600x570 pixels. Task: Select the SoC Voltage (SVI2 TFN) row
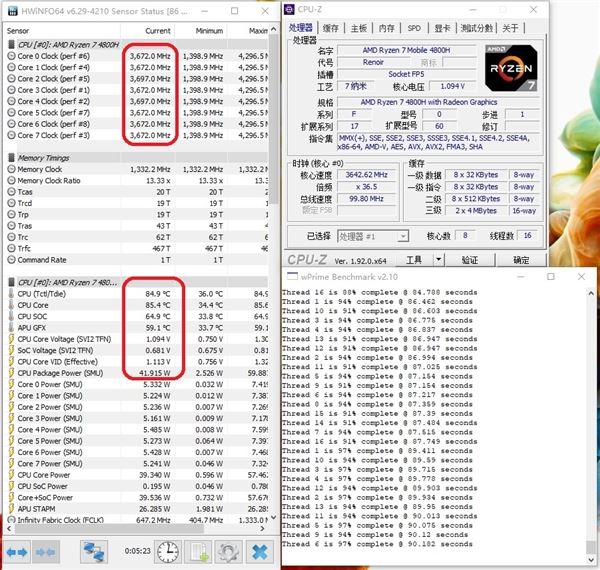coord(136,350)
